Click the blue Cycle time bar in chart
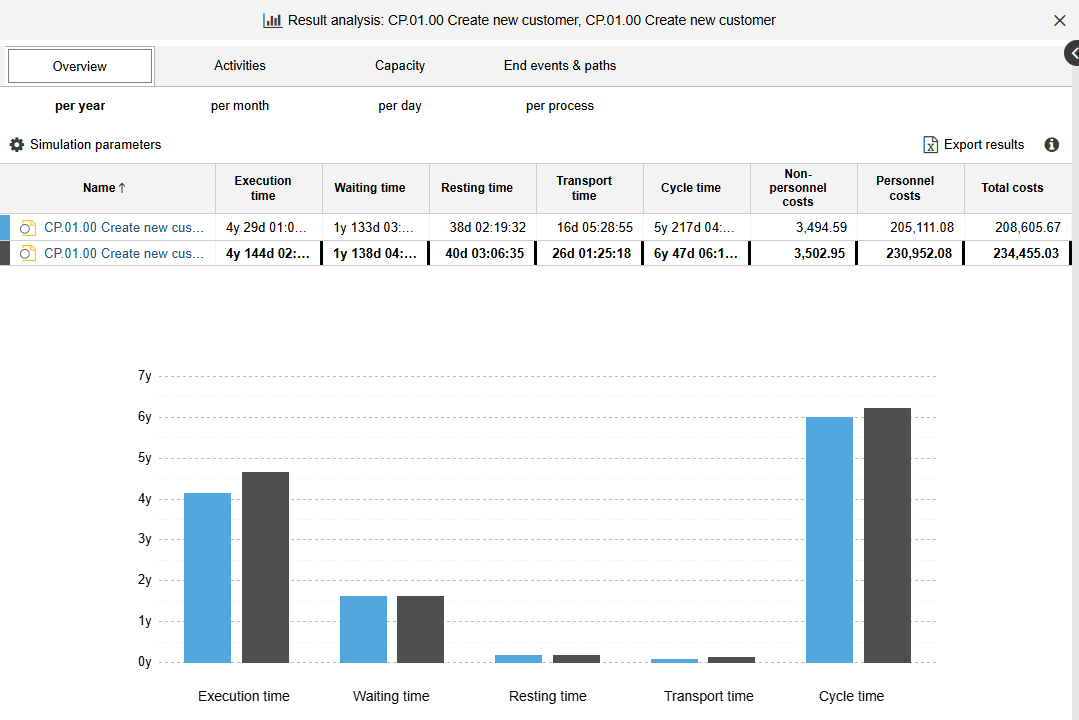1079x720 pixels. coord(829,540)
